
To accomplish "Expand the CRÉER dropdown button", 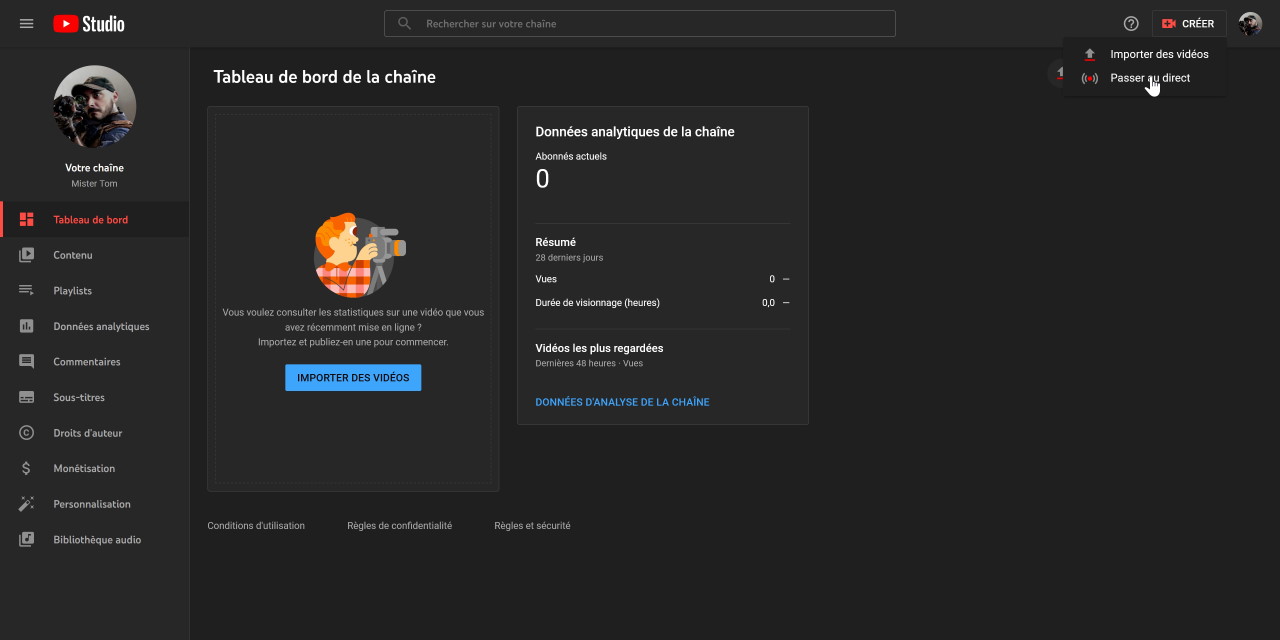I will point(1188,24).
